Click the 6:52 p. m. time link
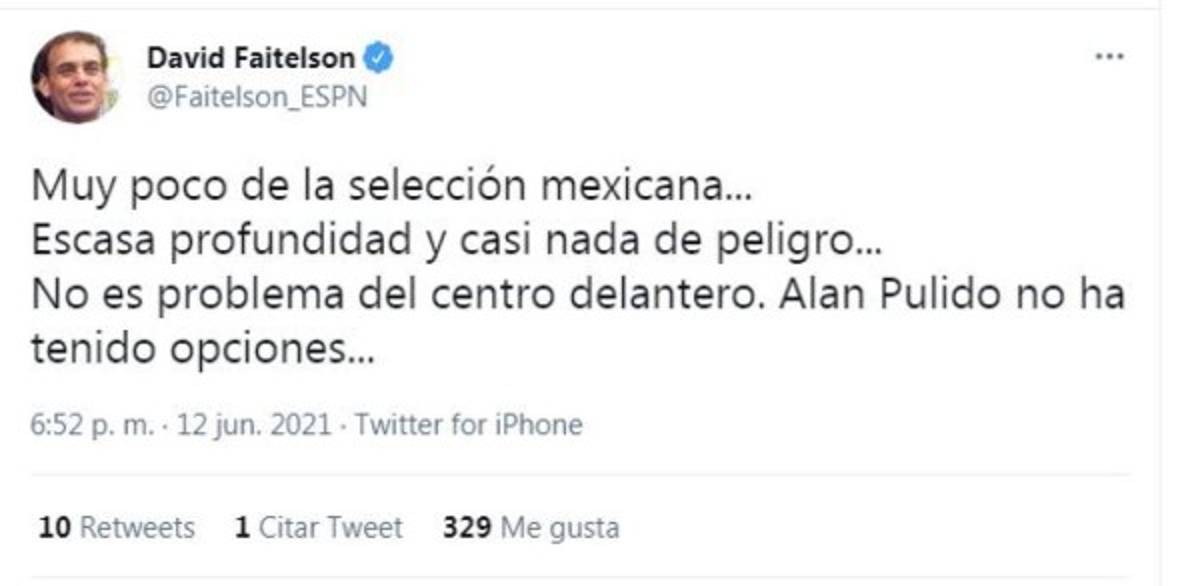1200x586 pixels. pyautogui.click(x=93, y=423)
